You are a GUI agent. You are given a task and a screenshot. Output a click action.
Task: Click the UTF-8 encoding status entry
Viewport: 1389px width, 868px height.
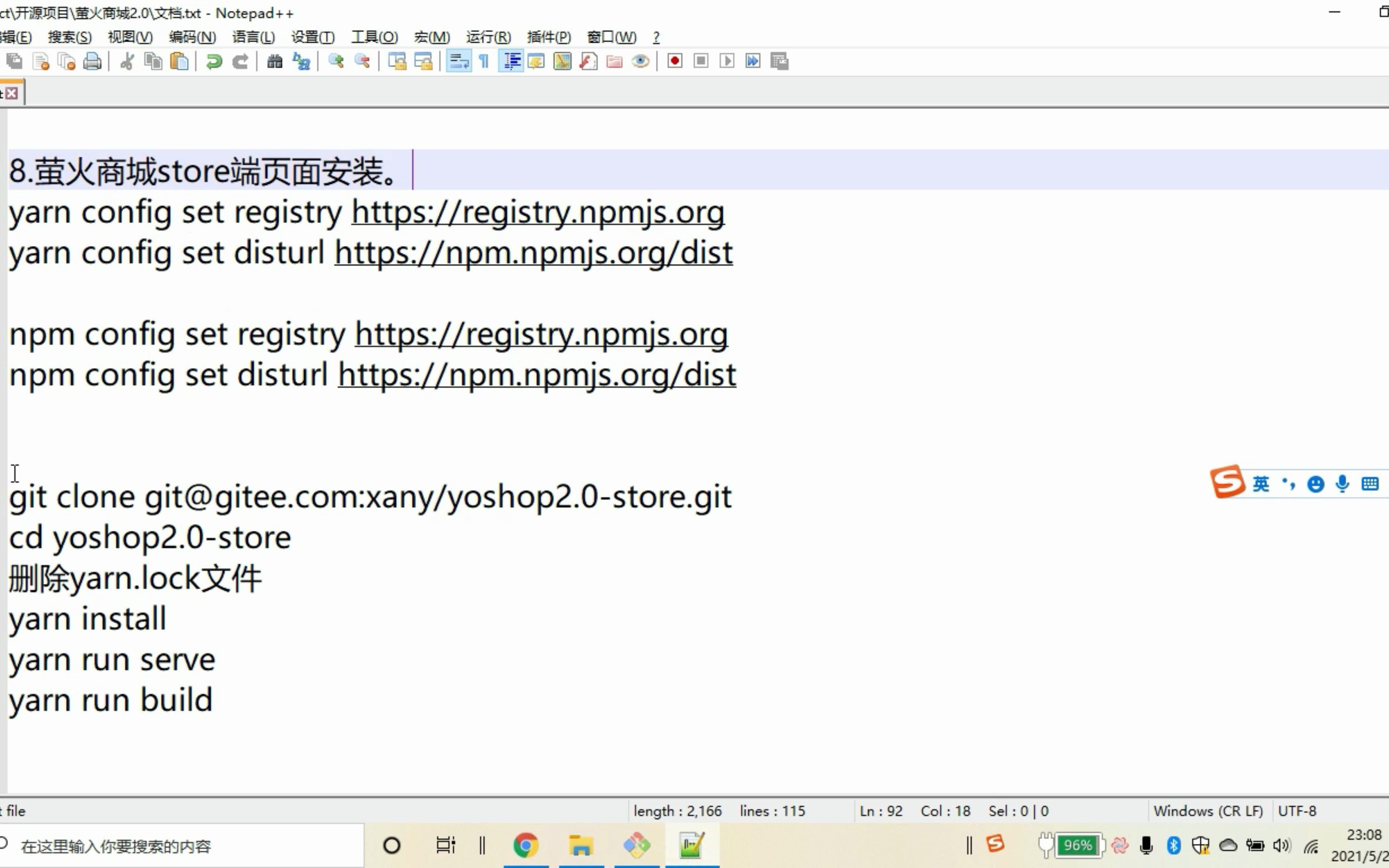pyautogui.click(x=1297, y=811)
